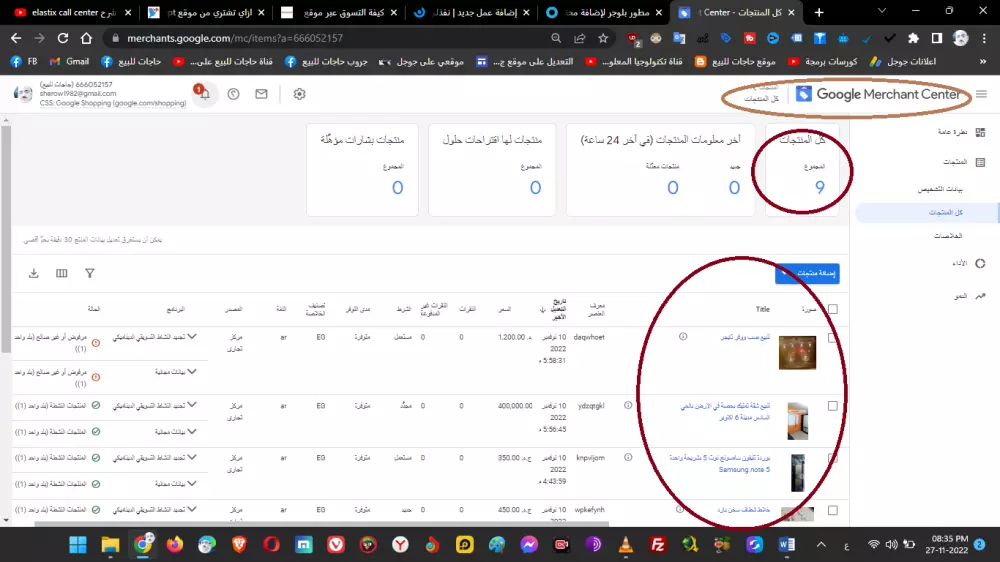Open Word from the taskbar

(x=786, y=545)
